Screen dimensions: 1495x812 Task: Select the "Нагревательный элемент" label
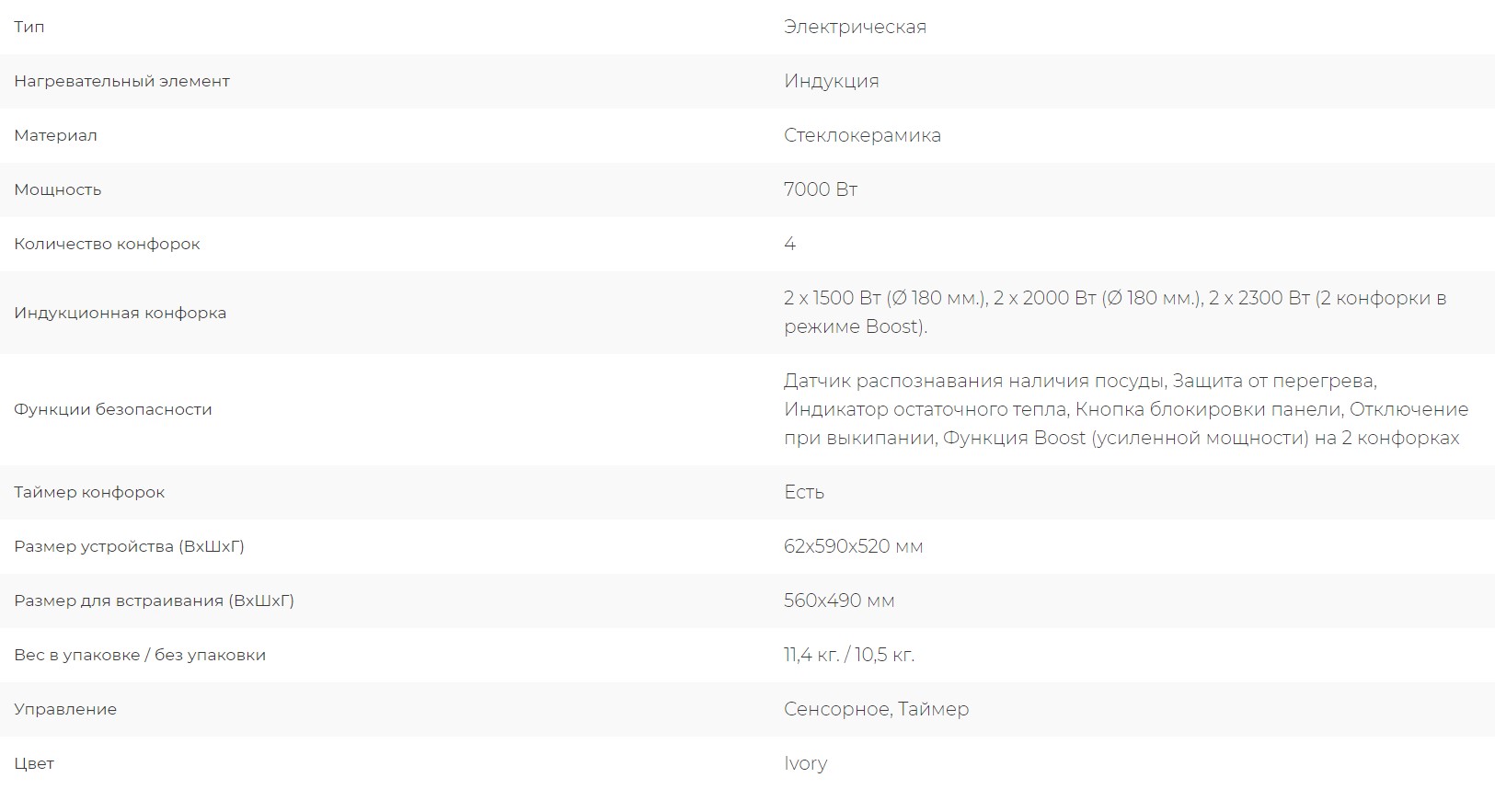pos(121,81)
